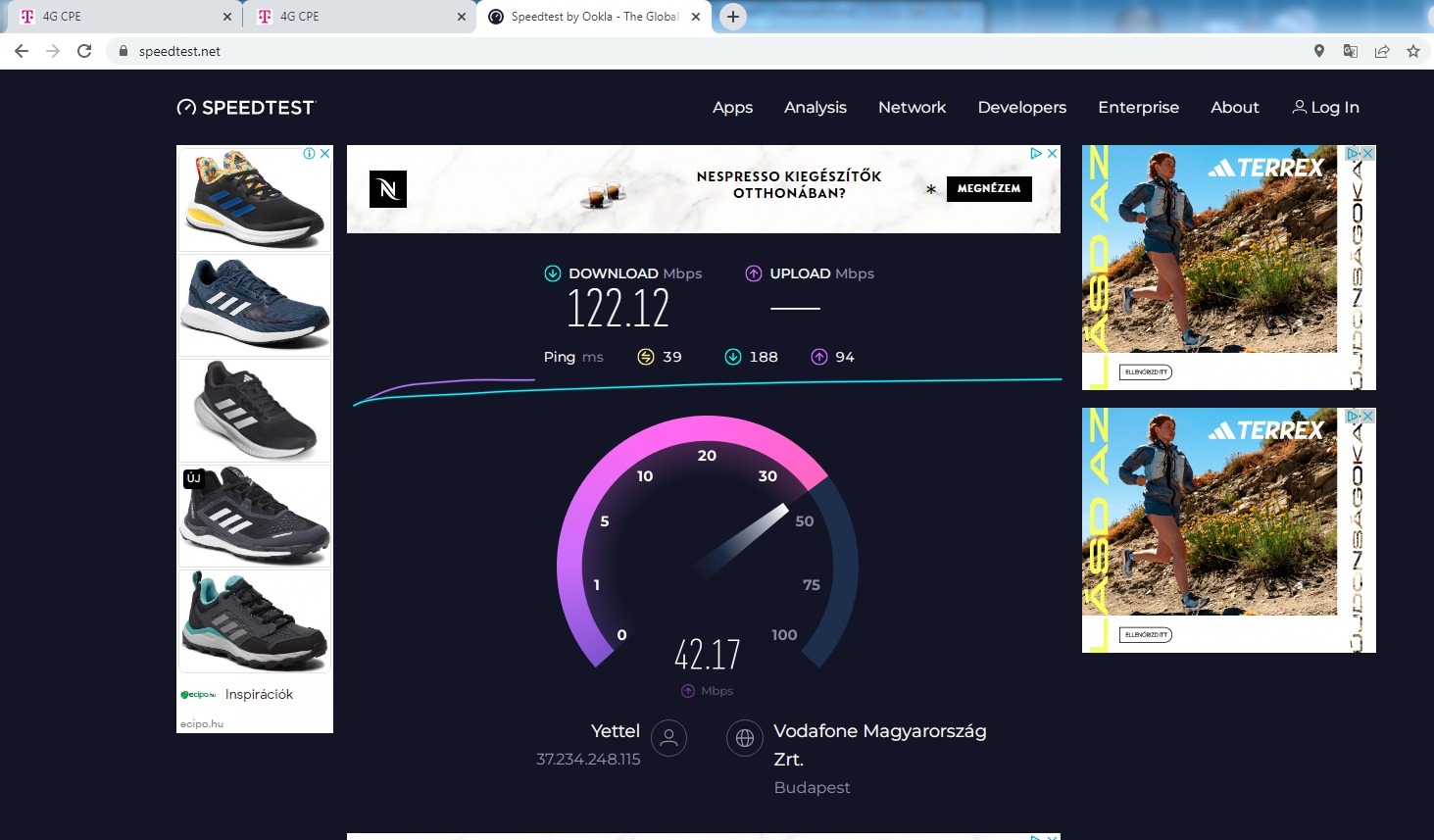Click the blue Adidas shoe thumbnail

coord(255,305)
